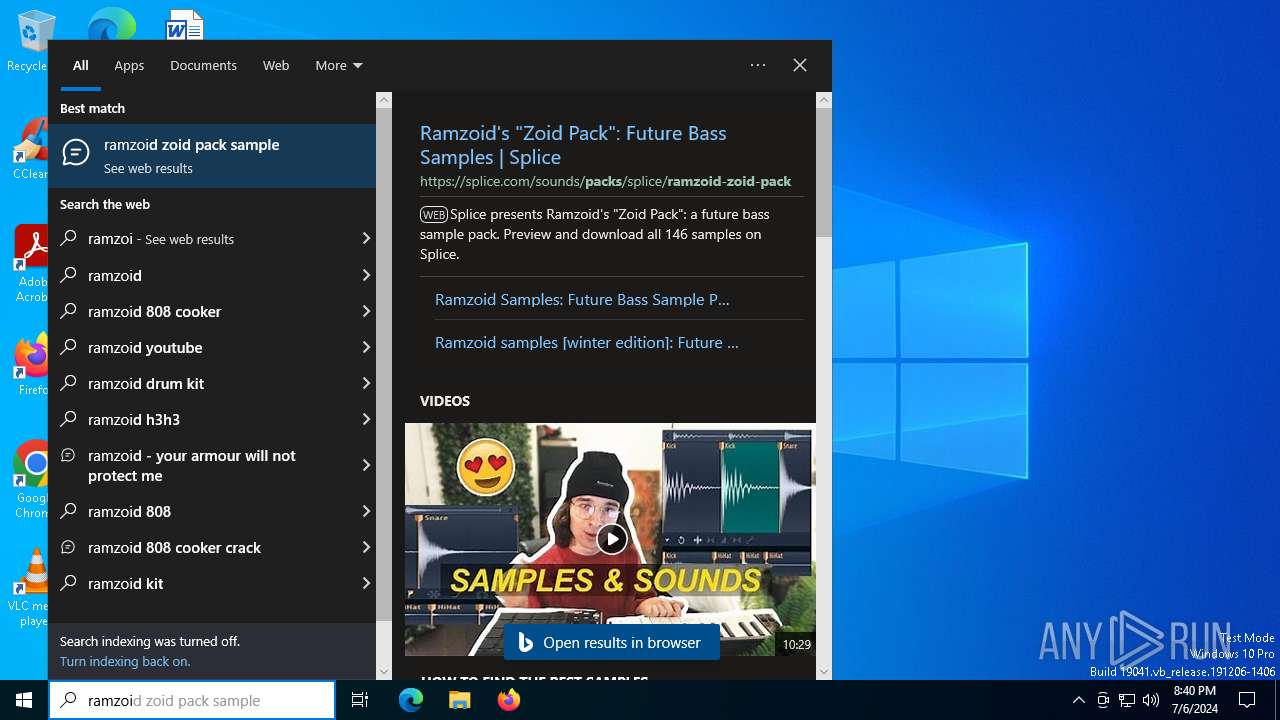1280x720 pixels.
Task: Click Open results in browser button
Action: [611, 642]
